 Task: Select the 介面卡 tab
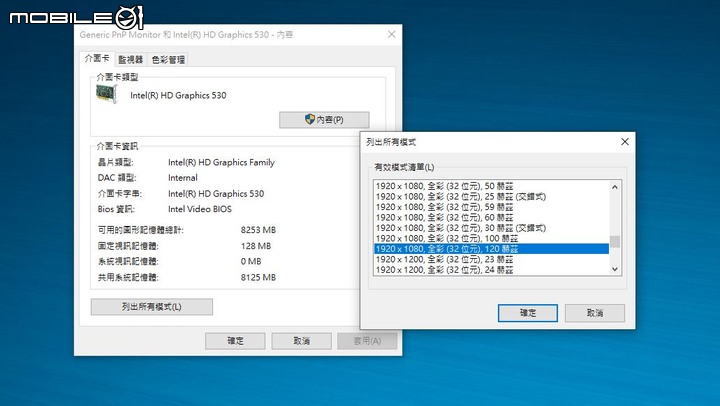(x=97, y=58)
